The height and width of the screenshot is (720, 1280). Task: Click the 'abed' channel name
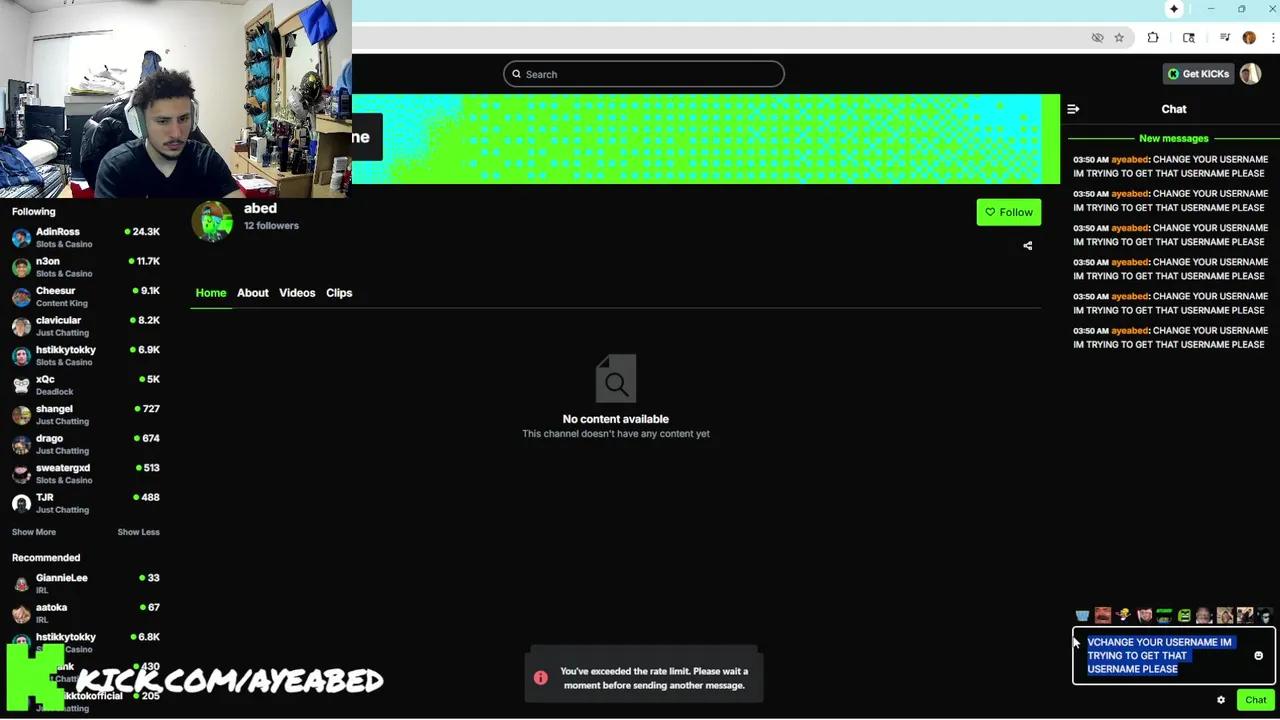click(260, 208)
